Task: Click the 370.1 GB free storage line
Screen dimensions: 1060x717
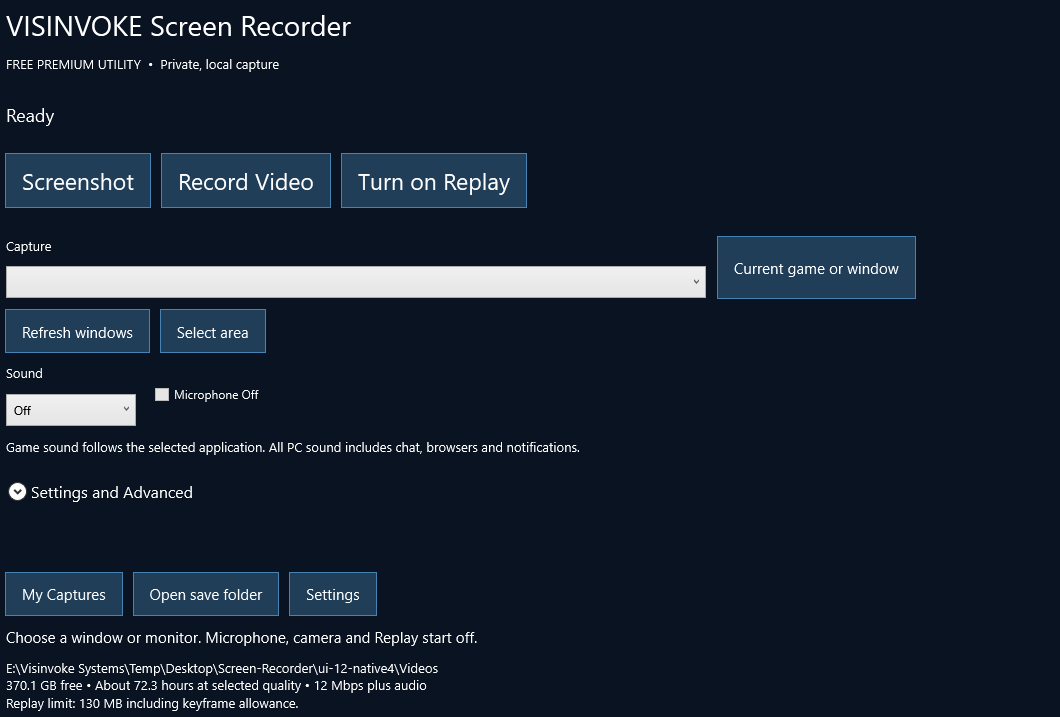Action: pyautogui.click(x=216, y=685)
